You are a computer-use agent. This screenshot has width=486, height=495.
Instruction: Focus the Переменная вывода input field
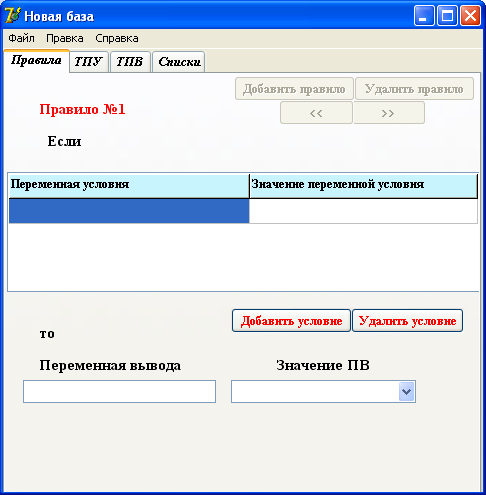pyautogui.click(x=119, y=392)
